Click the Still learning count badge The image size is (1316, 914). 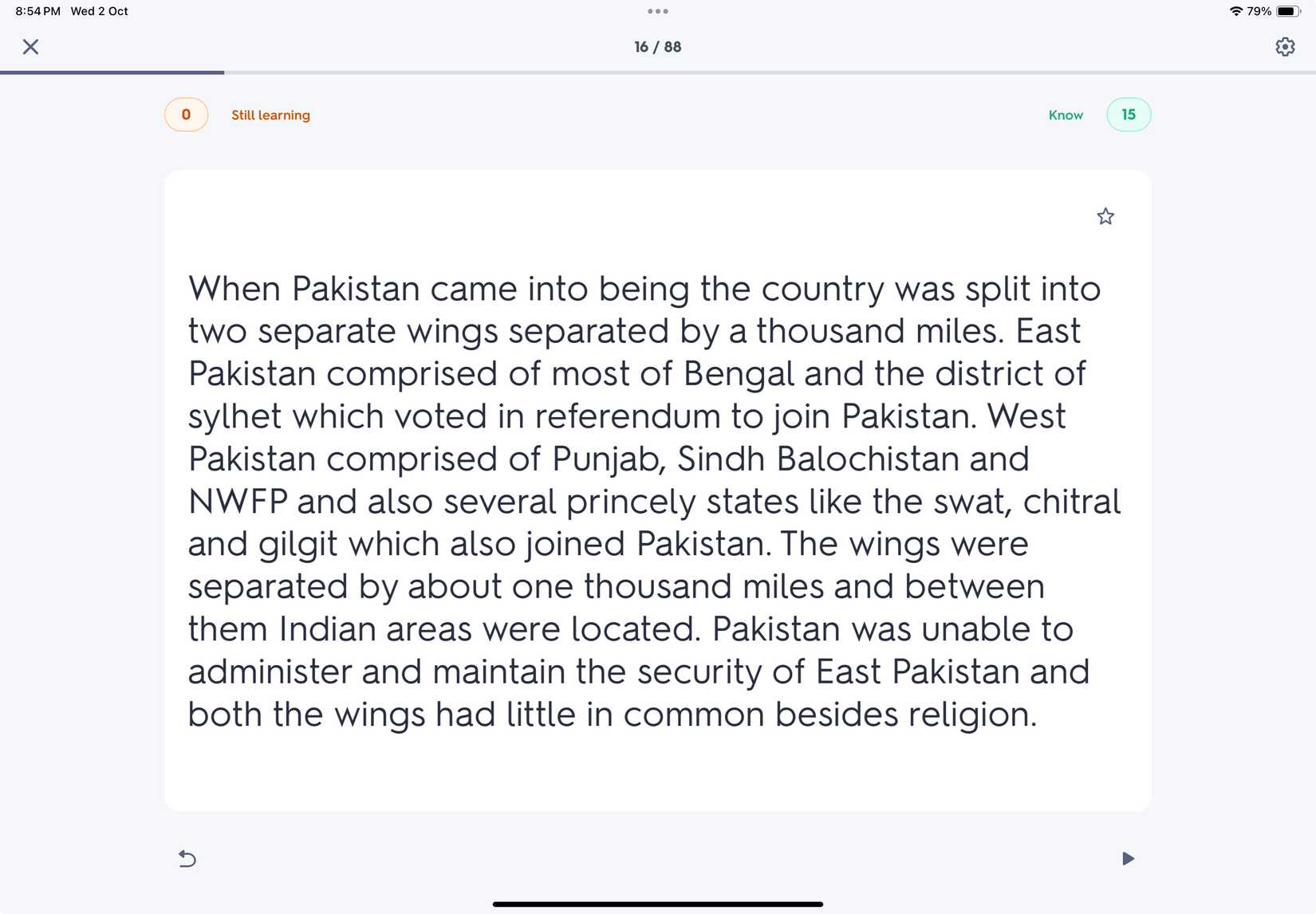[186, 115]
